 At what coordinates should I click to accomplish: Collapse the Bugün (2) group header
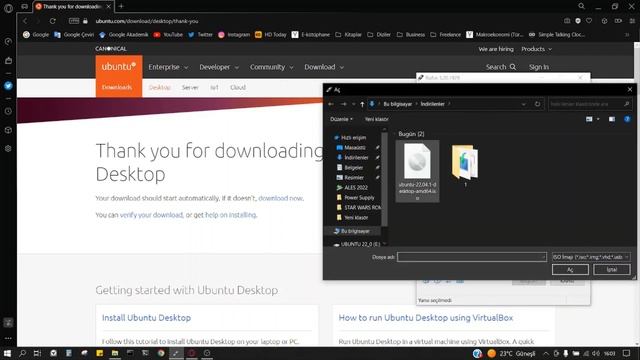411,134
